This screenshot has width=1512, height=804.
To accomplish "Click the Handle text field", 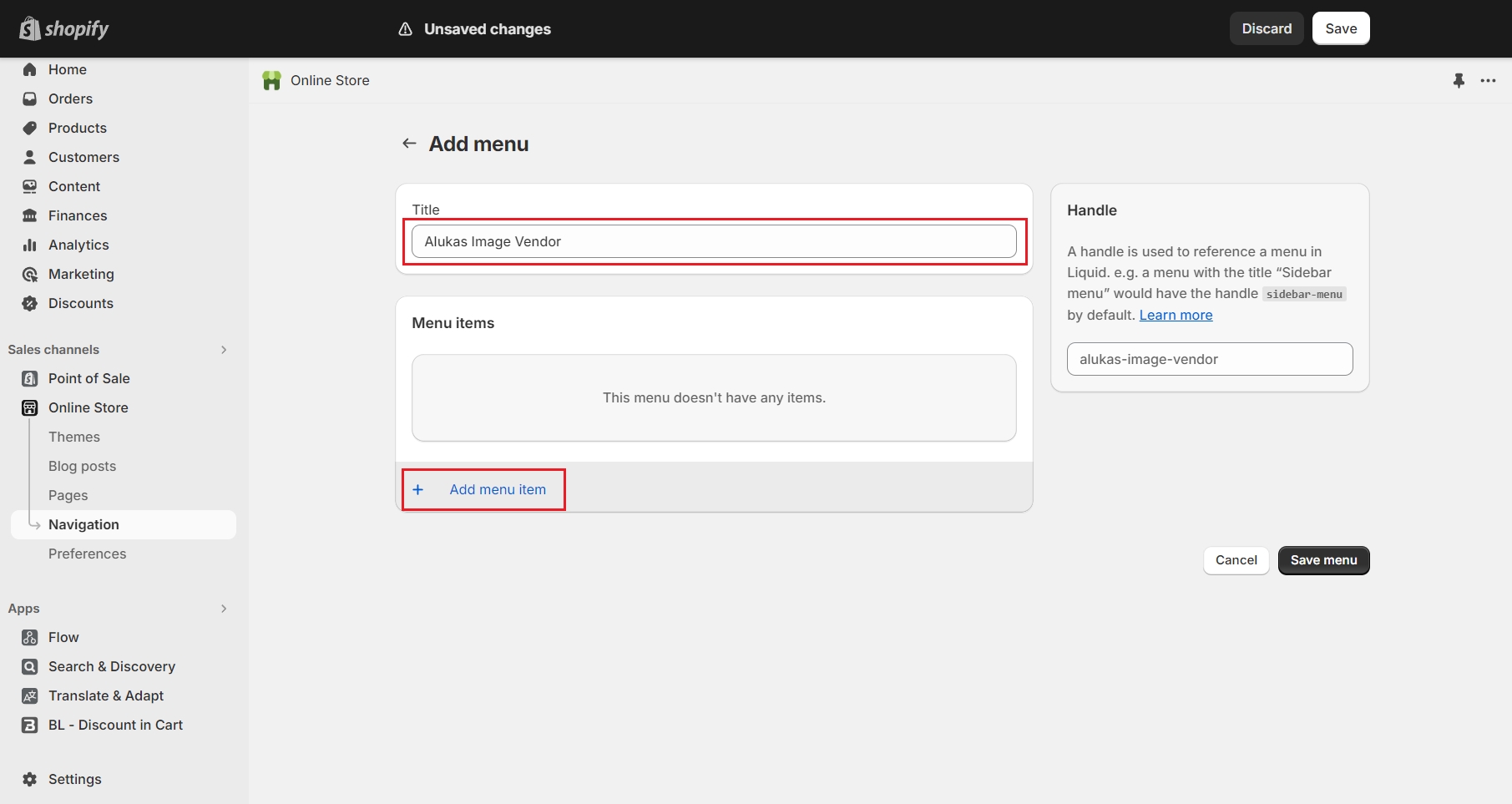I will [1209, 359].
